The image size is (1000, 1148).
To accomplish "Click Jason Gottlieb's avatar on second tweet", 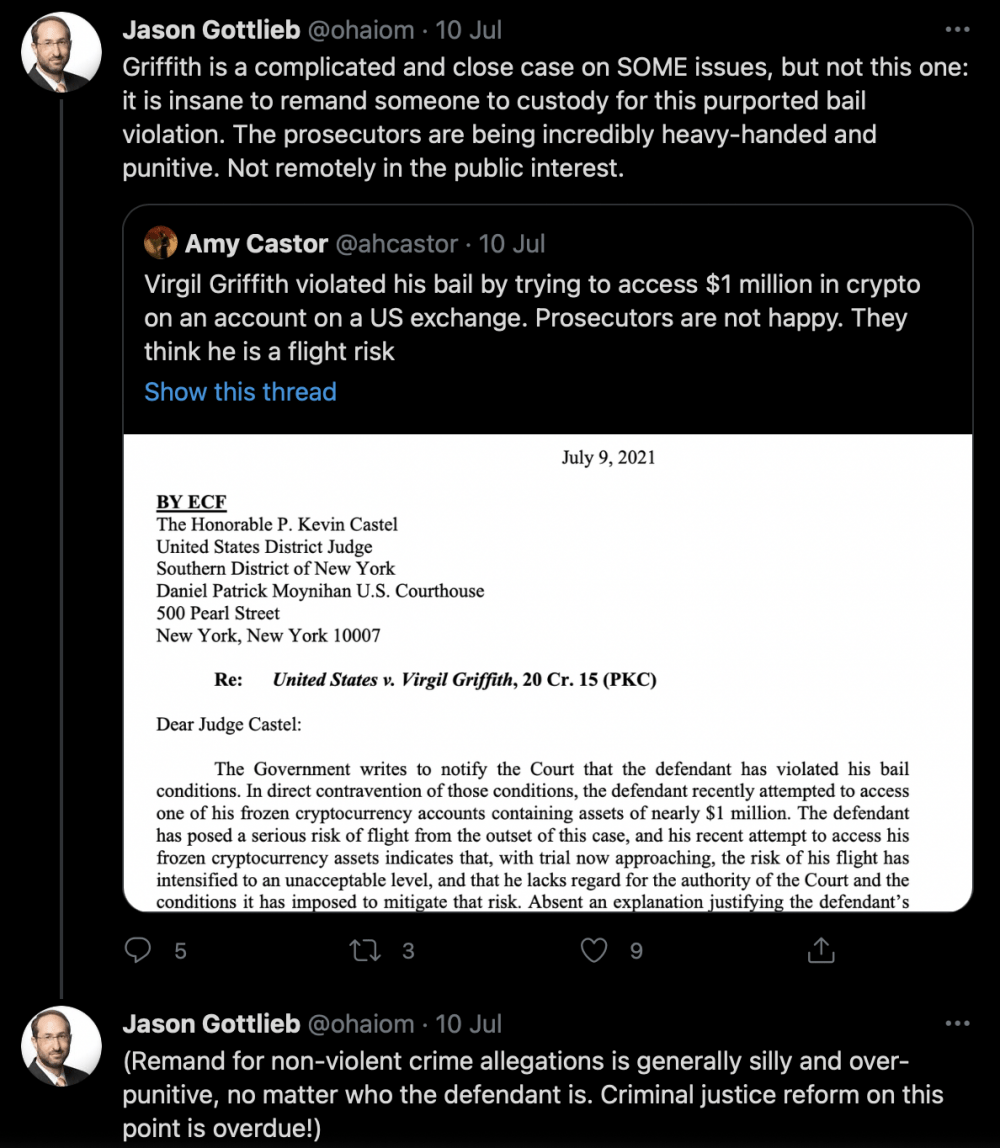I will pyautogui.click(x=62, y=1047).
